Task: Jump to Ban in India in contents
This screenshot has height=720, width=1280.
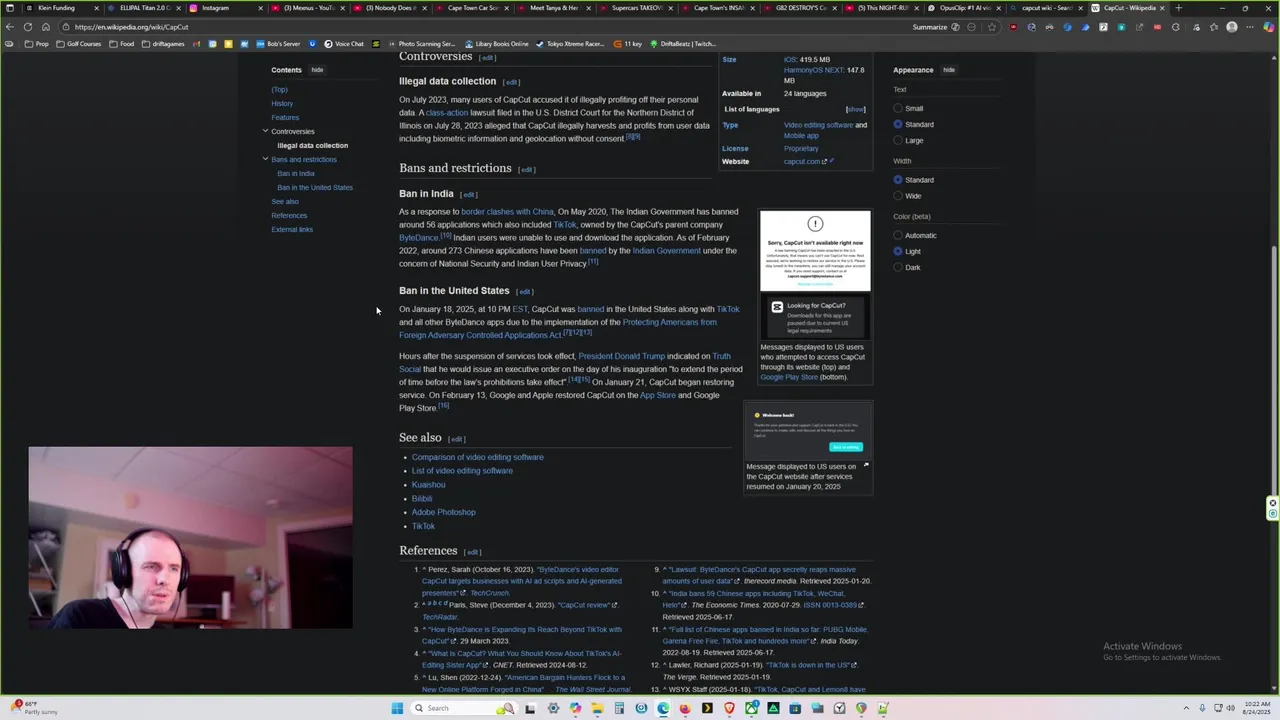Action: pos(295,173)
